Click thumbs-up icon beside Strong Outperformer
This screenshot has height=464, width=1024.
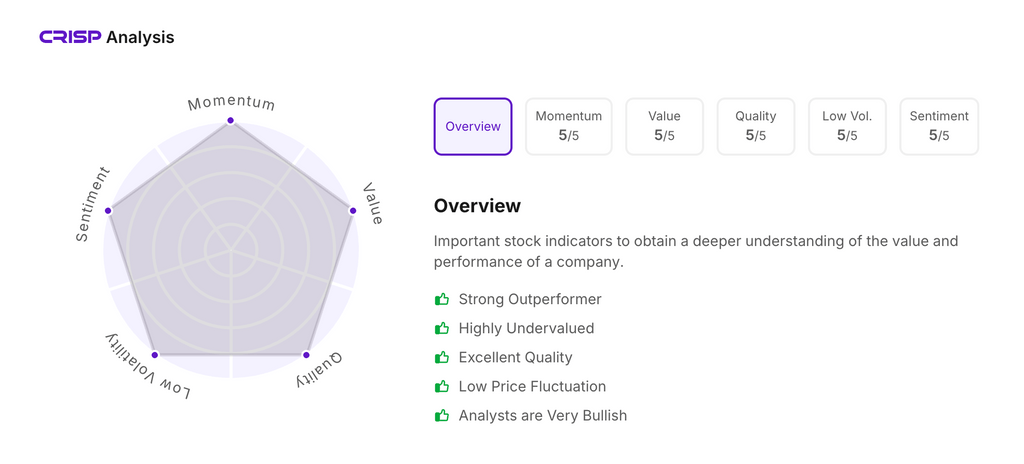tap(442, 299)
